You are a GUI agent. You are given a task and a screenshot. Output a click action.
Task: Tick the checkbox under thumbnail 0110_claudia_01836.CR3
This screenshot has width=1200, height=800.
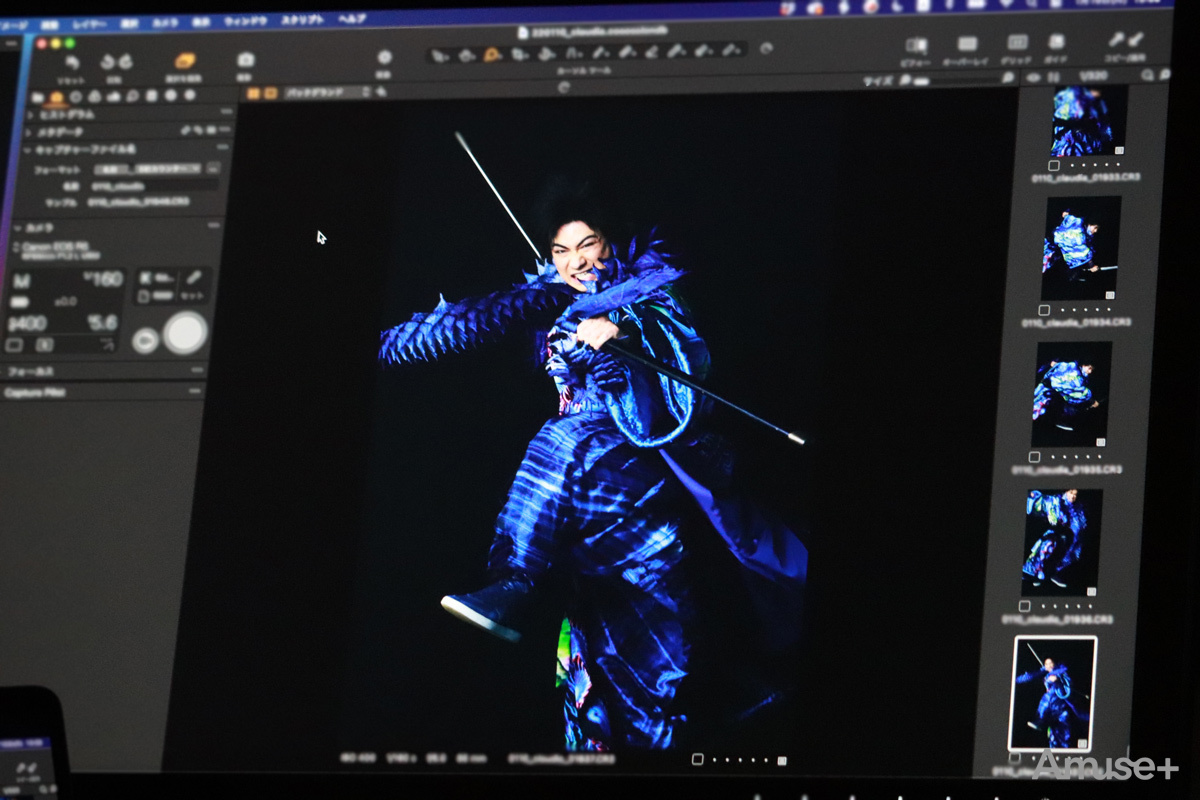click(x=1024, y=606)
